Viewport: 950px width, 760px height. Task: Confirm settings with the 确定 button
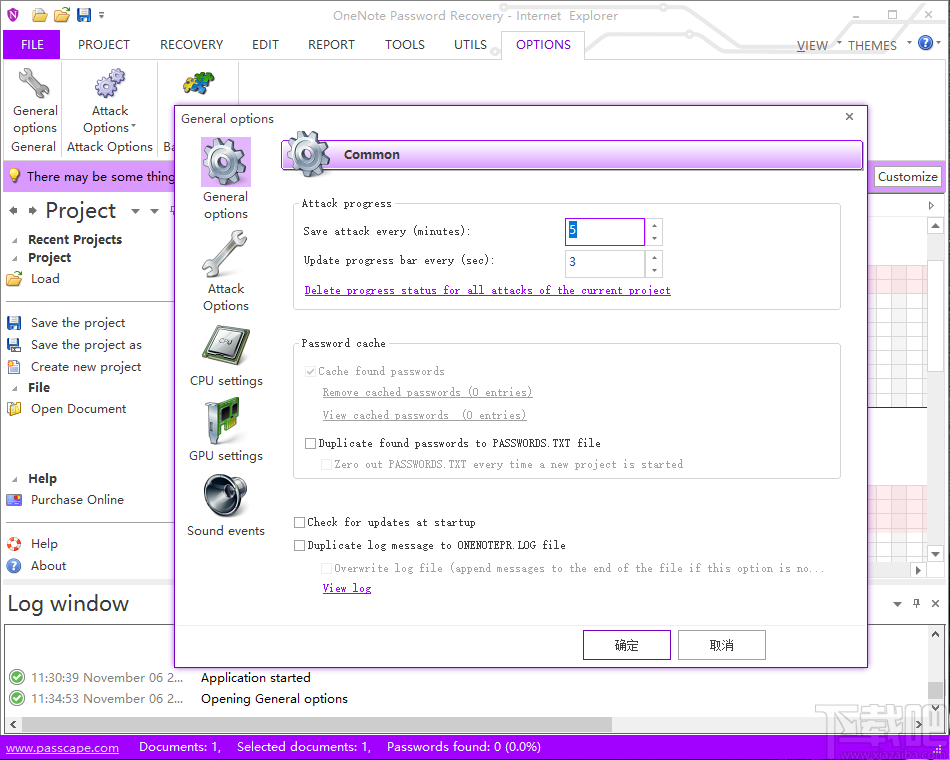point(626,644)
